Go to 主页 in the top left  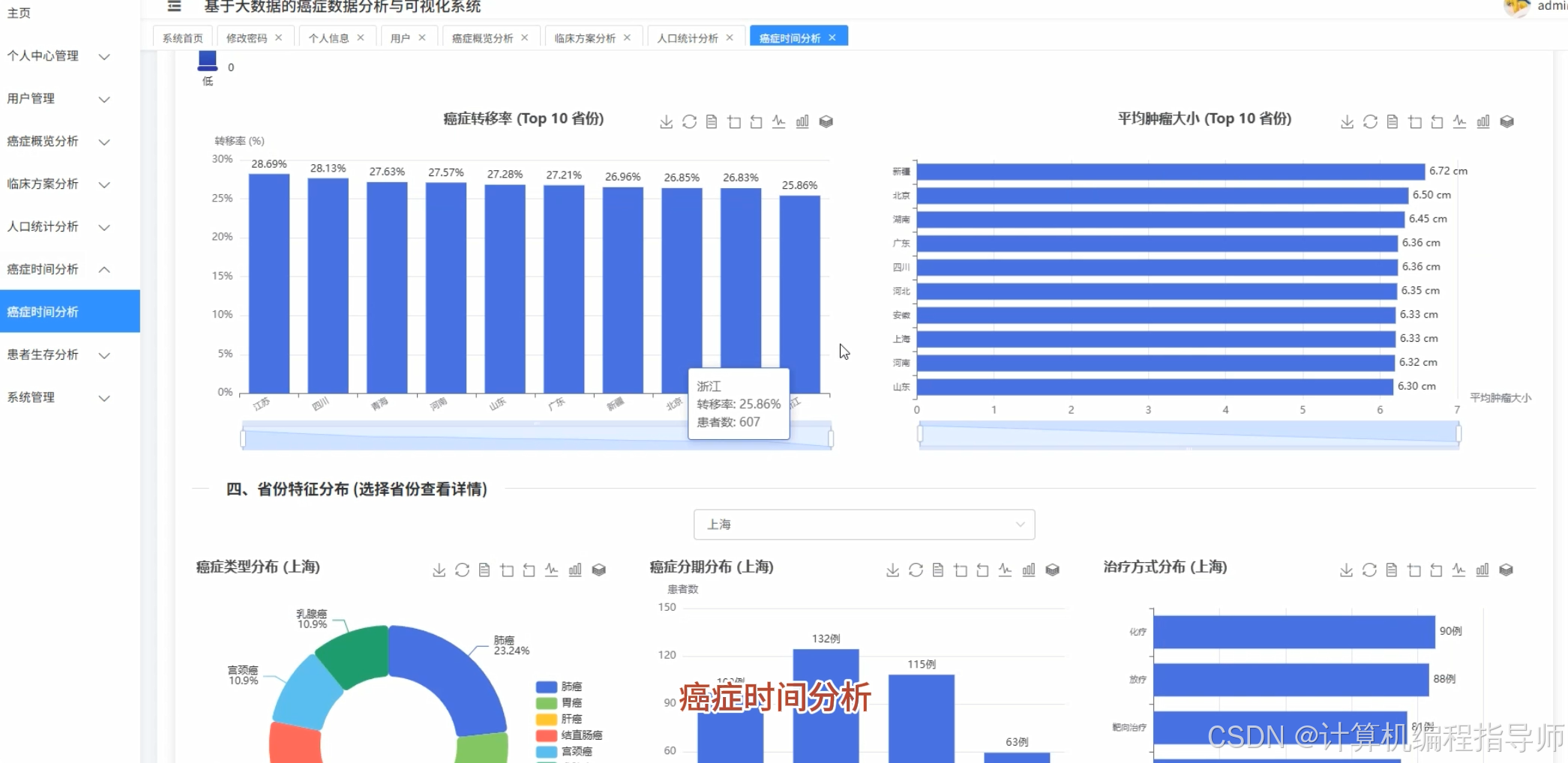pyautogui.click(x=19, y=12)
